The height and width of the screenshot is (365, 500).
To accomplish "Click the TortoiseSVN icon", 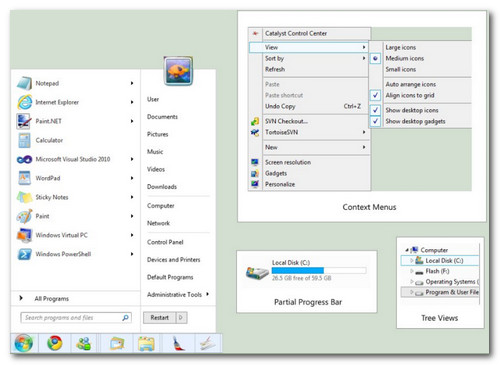I will pyautogui.click(x=255, y=132).
